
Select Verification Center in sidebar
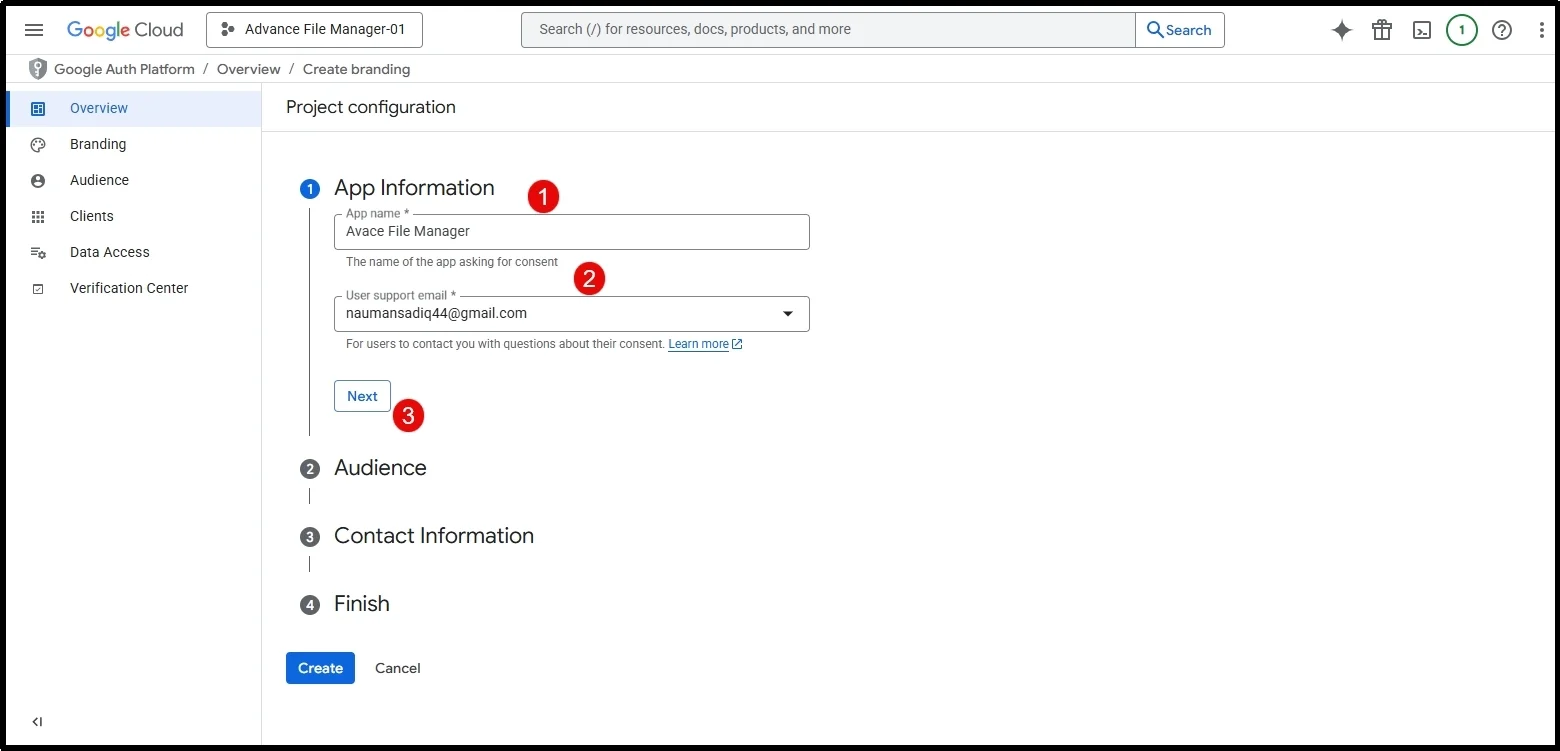(x=129, y=288)
